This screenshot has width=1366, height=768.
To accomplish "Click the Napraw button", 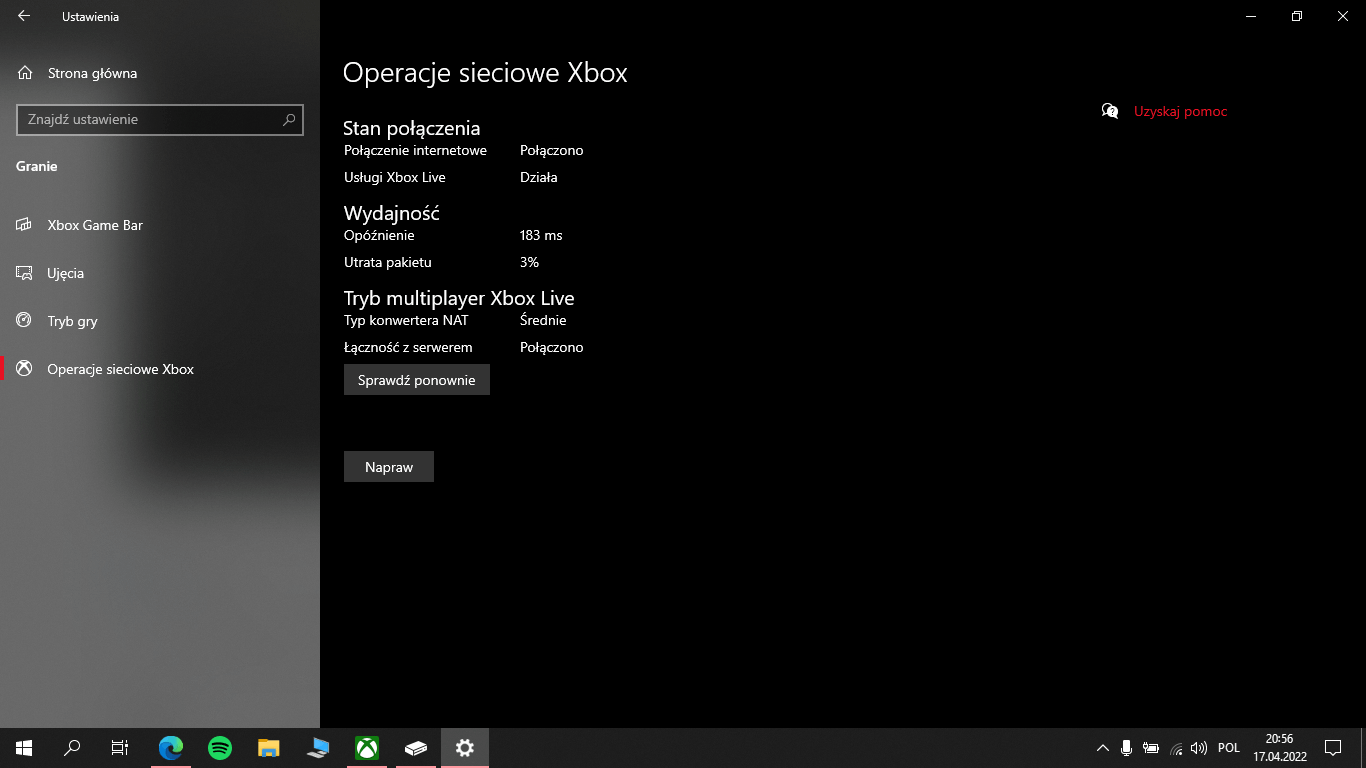I will pyautogui.click(x=389, y=467).
